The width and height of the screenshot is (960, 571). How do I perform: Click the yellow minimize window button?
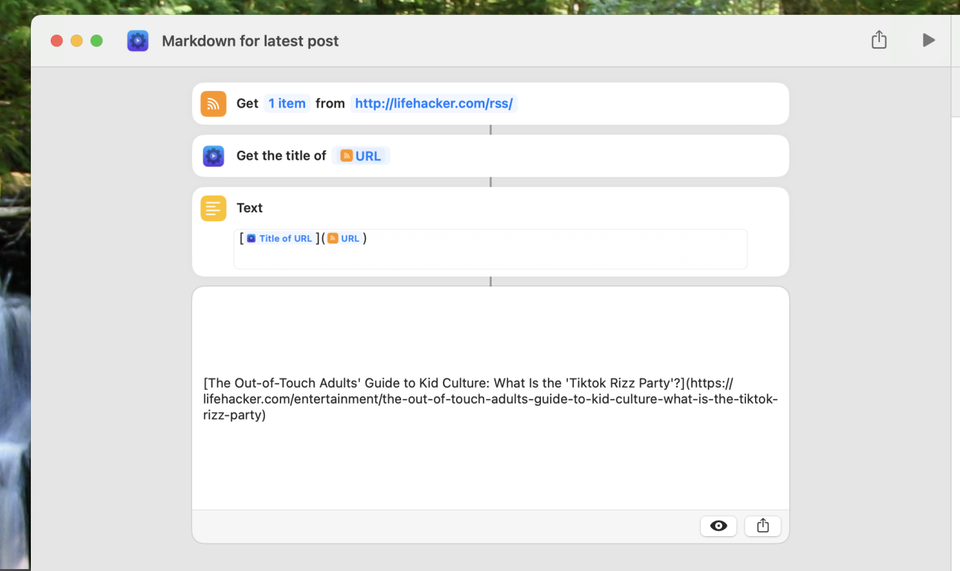pos(77,41)
